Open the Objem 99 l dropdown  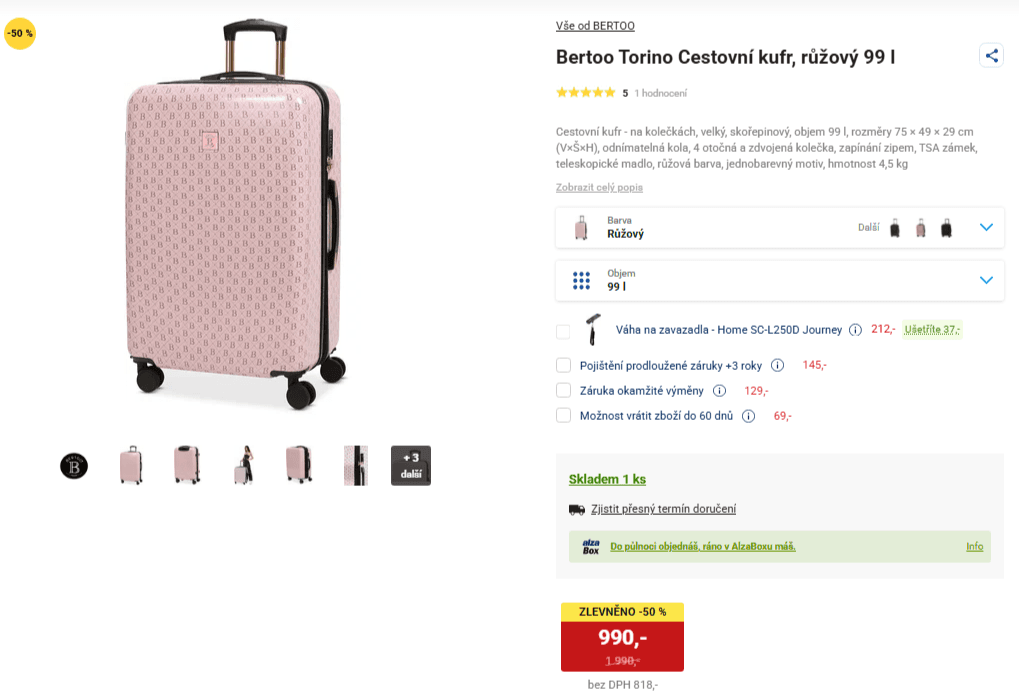click(x=986, y=280)
